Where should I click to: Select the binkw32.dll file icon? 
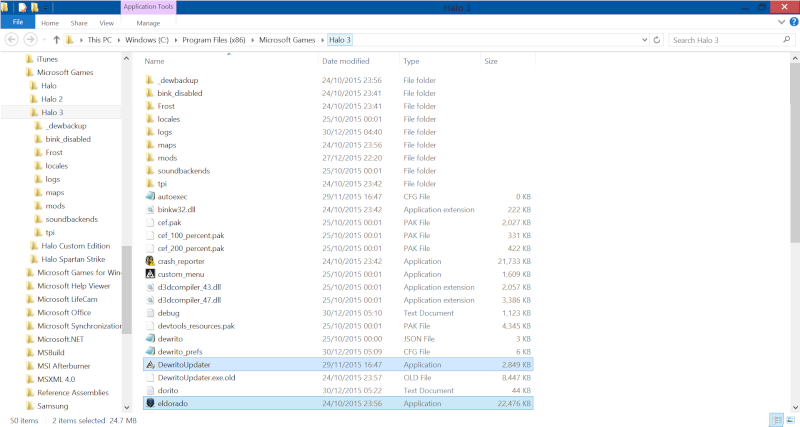tap(150, 209)
